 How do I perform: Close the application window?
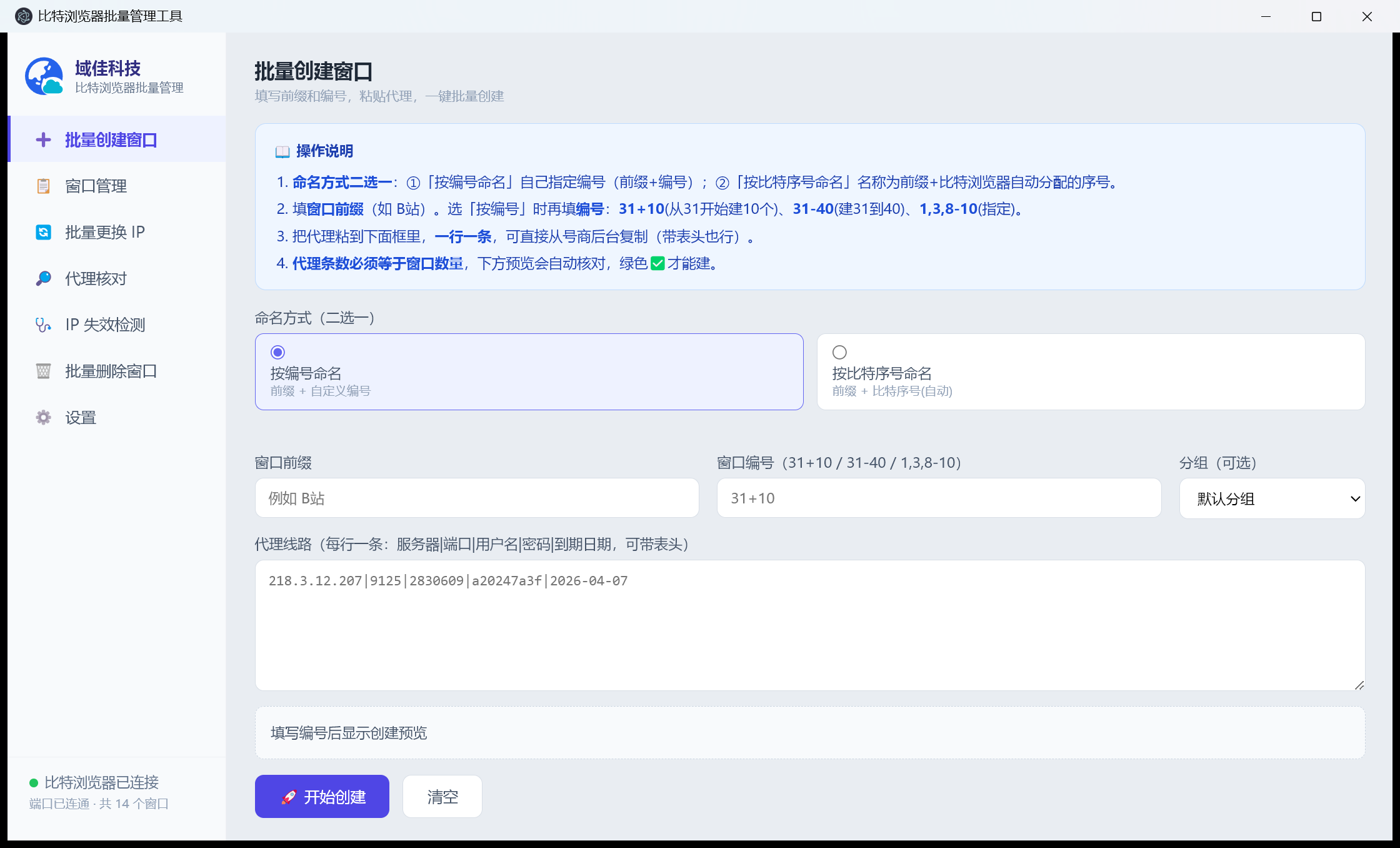tap(1367, 16)
